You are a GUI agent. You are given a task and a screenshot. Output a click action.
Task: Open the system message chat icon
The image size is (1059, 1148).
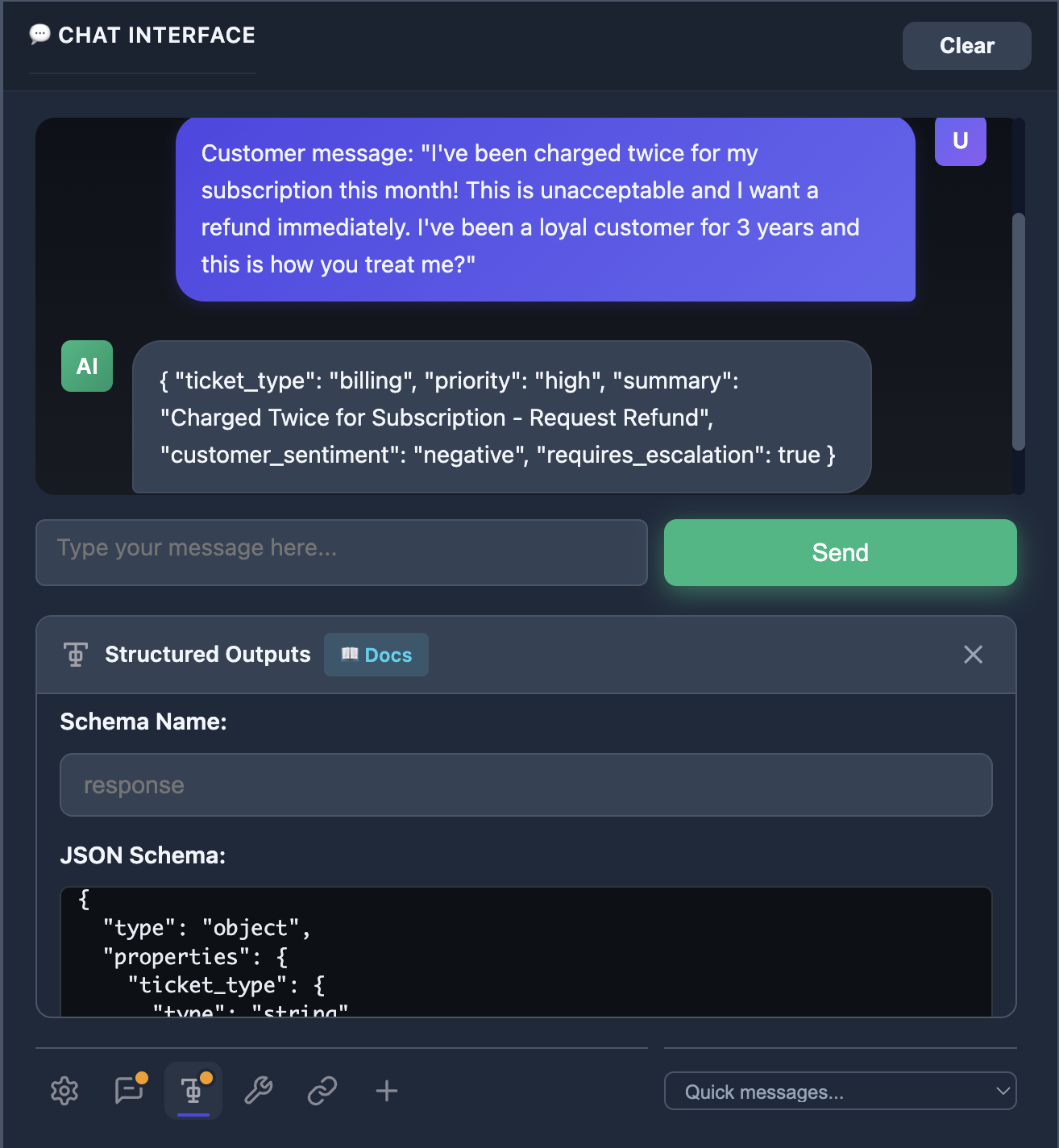(129, 1091)
